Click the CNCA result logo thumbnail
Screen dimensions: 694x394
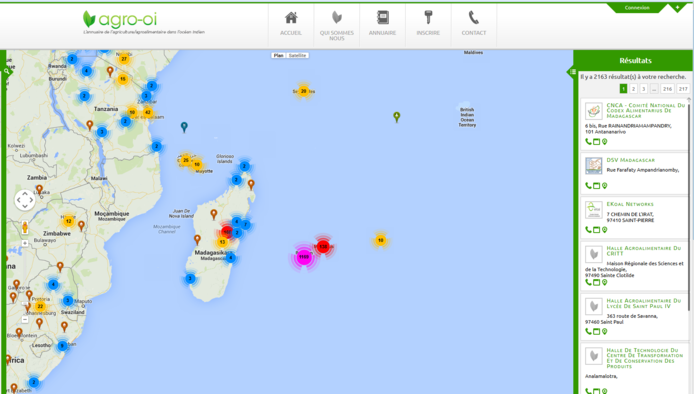tap(594, 111)
